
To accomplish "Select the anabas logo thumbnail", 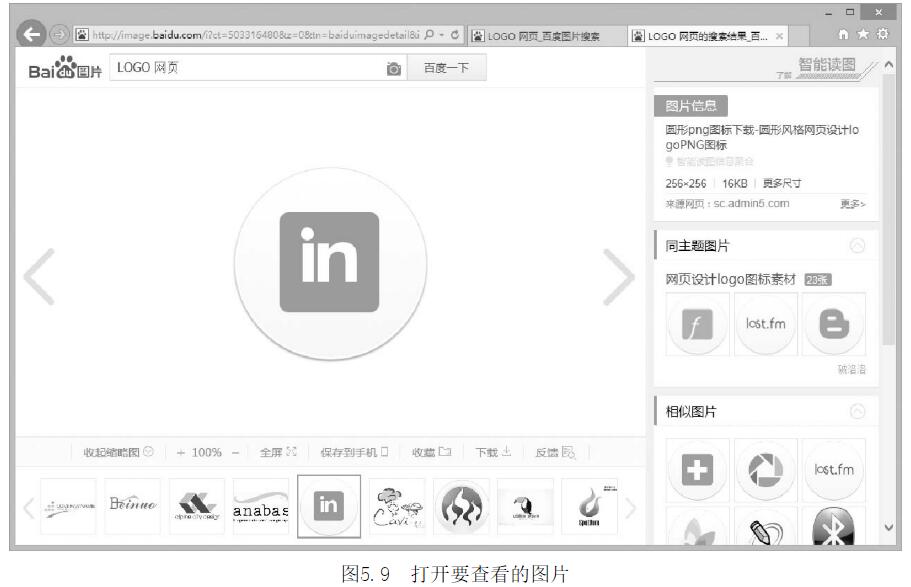I will (261, 507).
